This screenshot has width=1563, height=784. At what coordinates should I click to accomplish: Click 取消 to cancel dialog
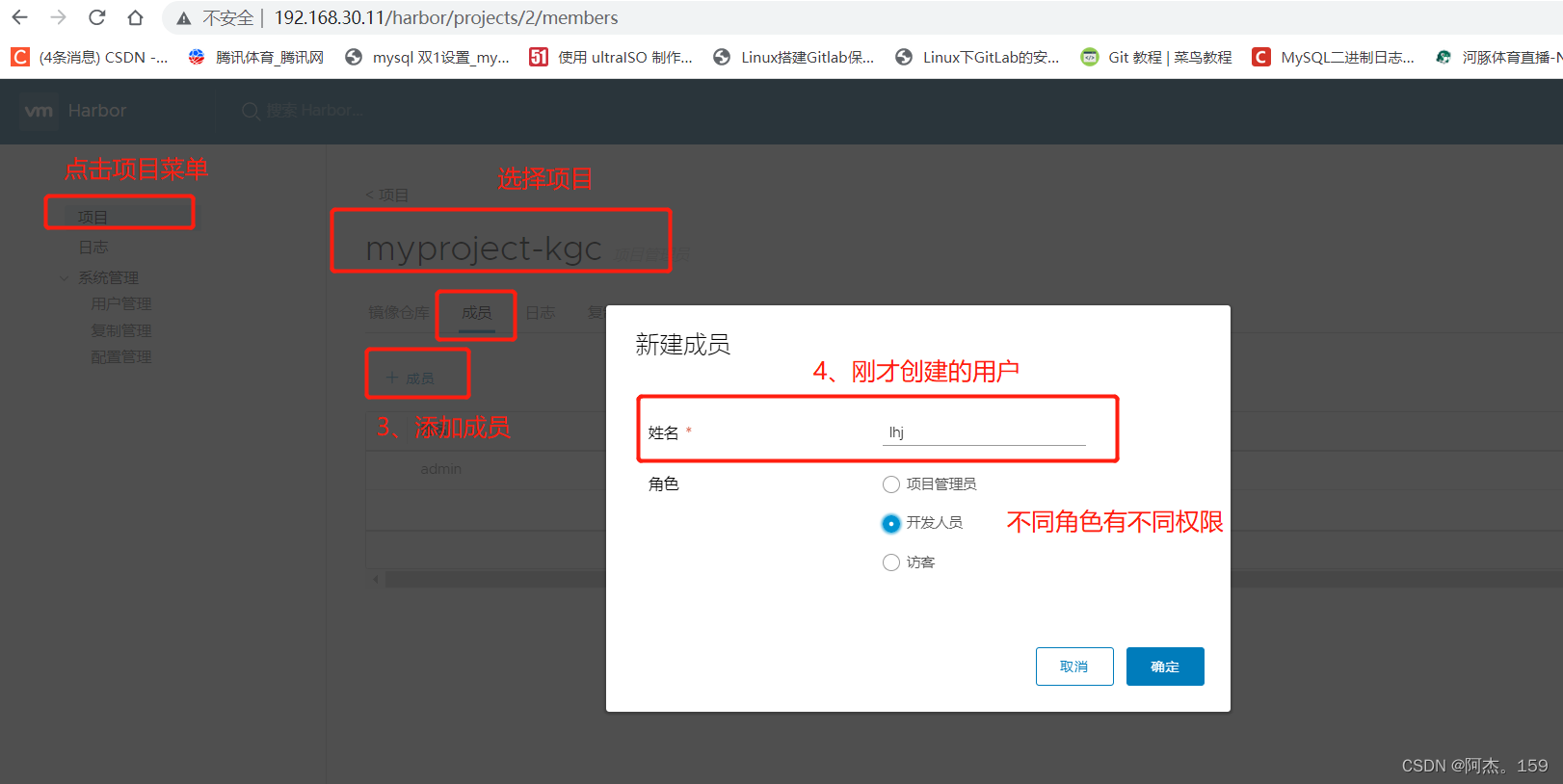1074,666
